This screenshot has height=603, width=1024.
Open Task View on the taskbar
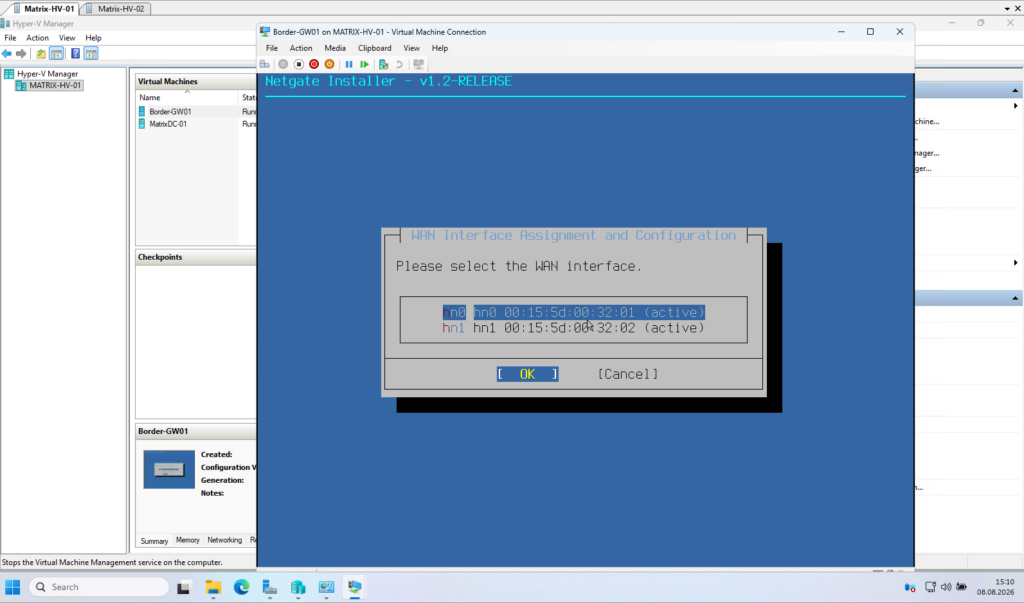coord(184,587)
